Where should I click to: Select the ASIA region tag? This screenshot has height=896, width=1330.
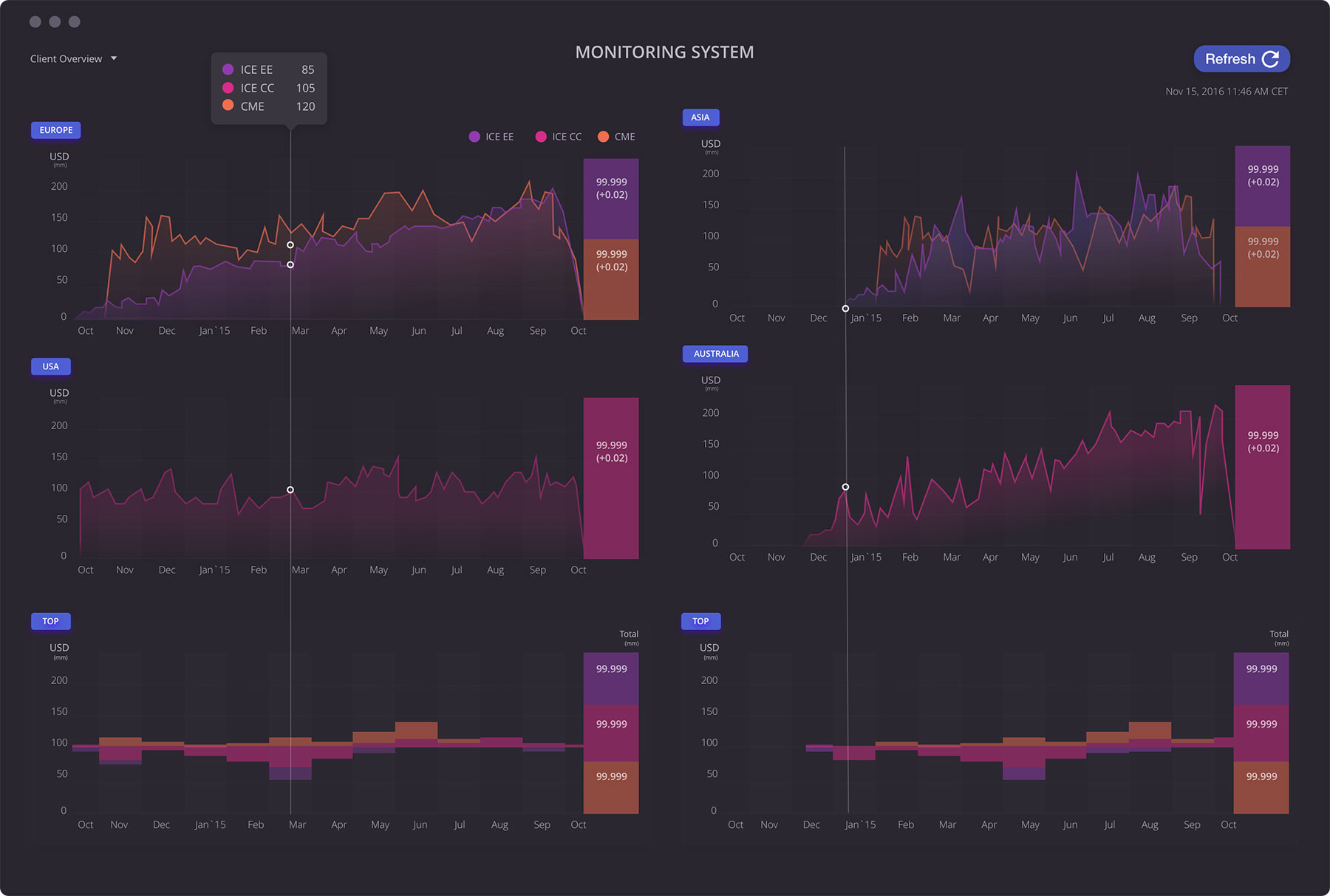pyautogui.click(x=700, y=117)
